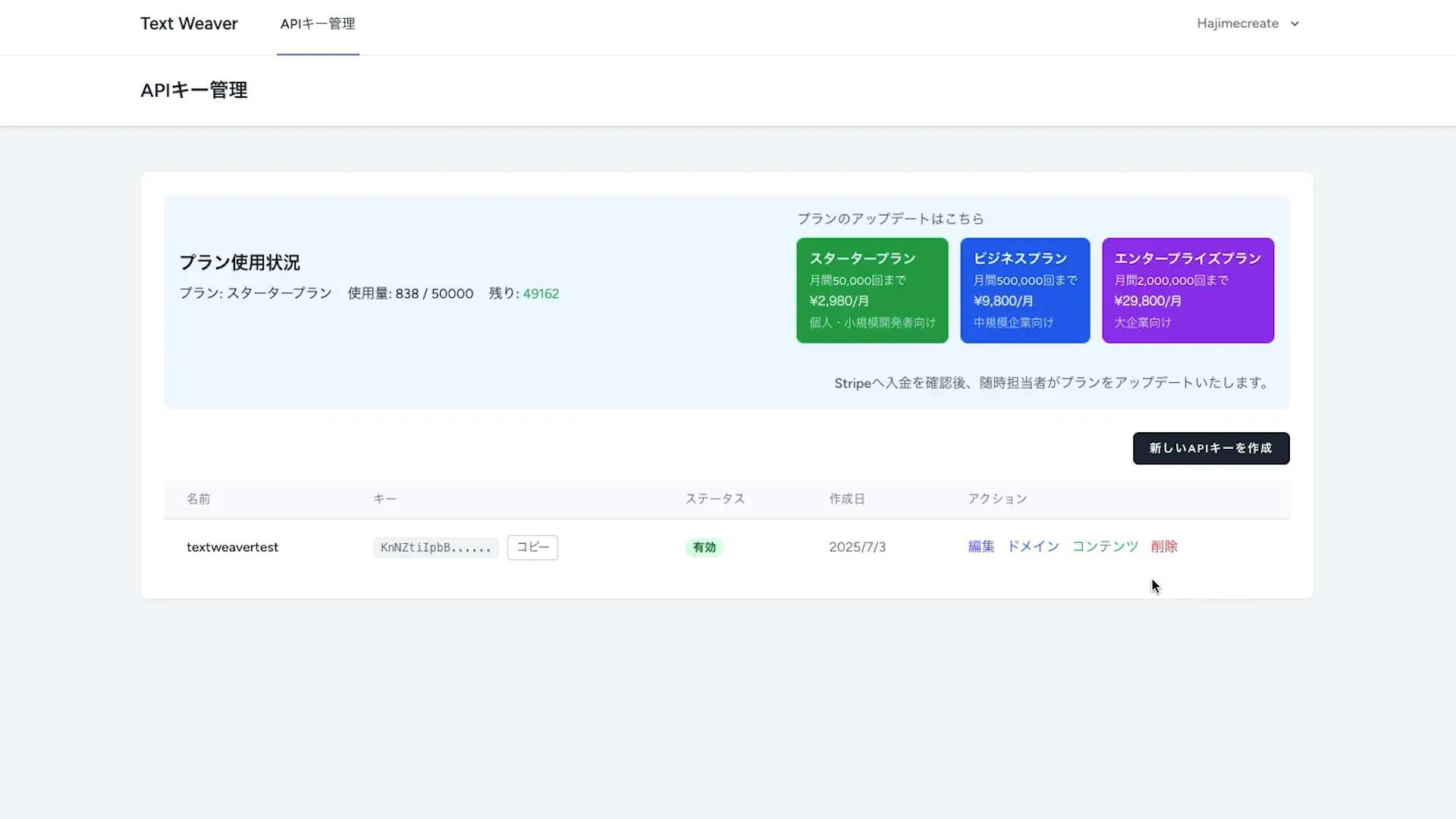The width and height of the screenshot is (1456, 819).
Task: Edit textweavertest key via 編集
Action: (x=981, y=547)
